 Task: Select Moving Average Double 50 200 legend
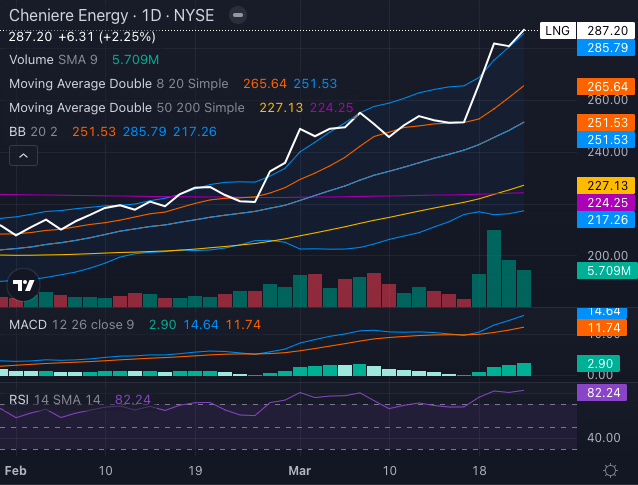(x=126, y=107)
